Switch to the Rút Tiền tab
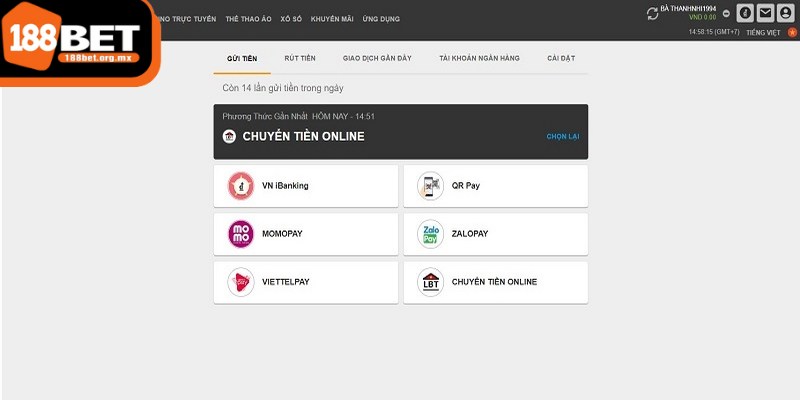 [299, 59]
